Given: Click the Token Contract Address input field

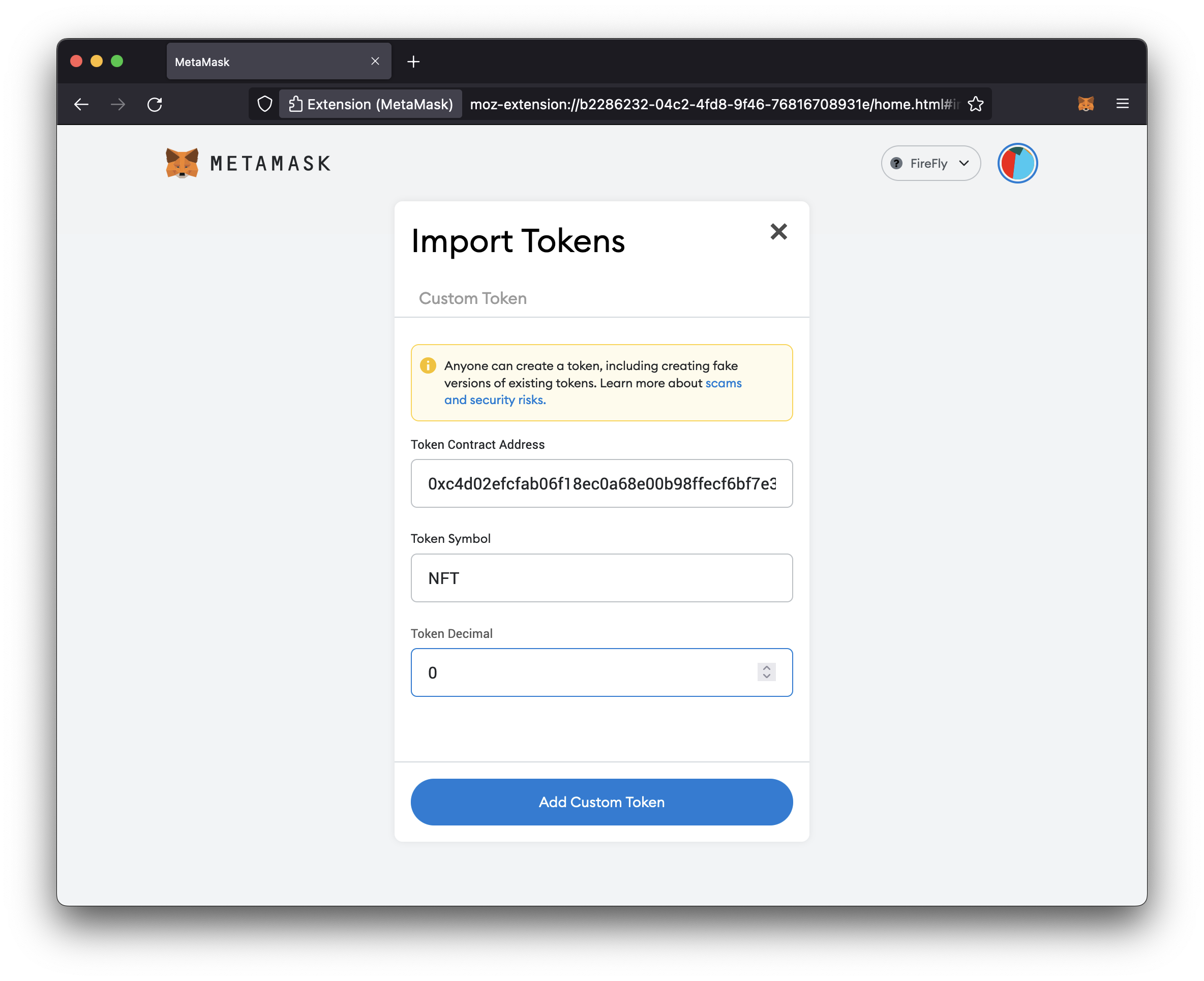Looking at the screenshot, I should pos(601,483).
